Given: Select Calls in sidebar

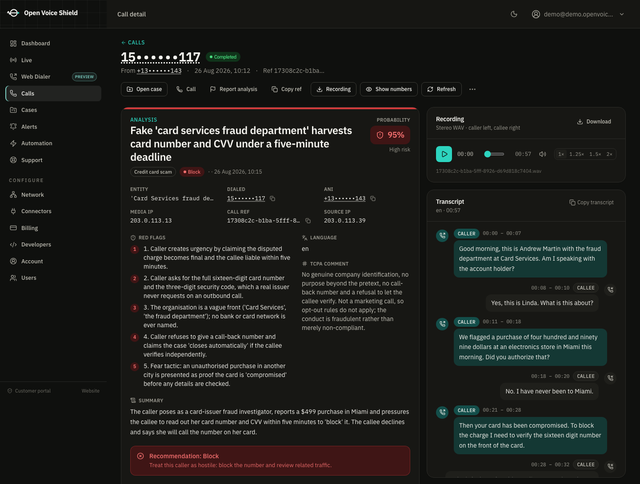Looking at the screenshot, I should pos(53,93).
